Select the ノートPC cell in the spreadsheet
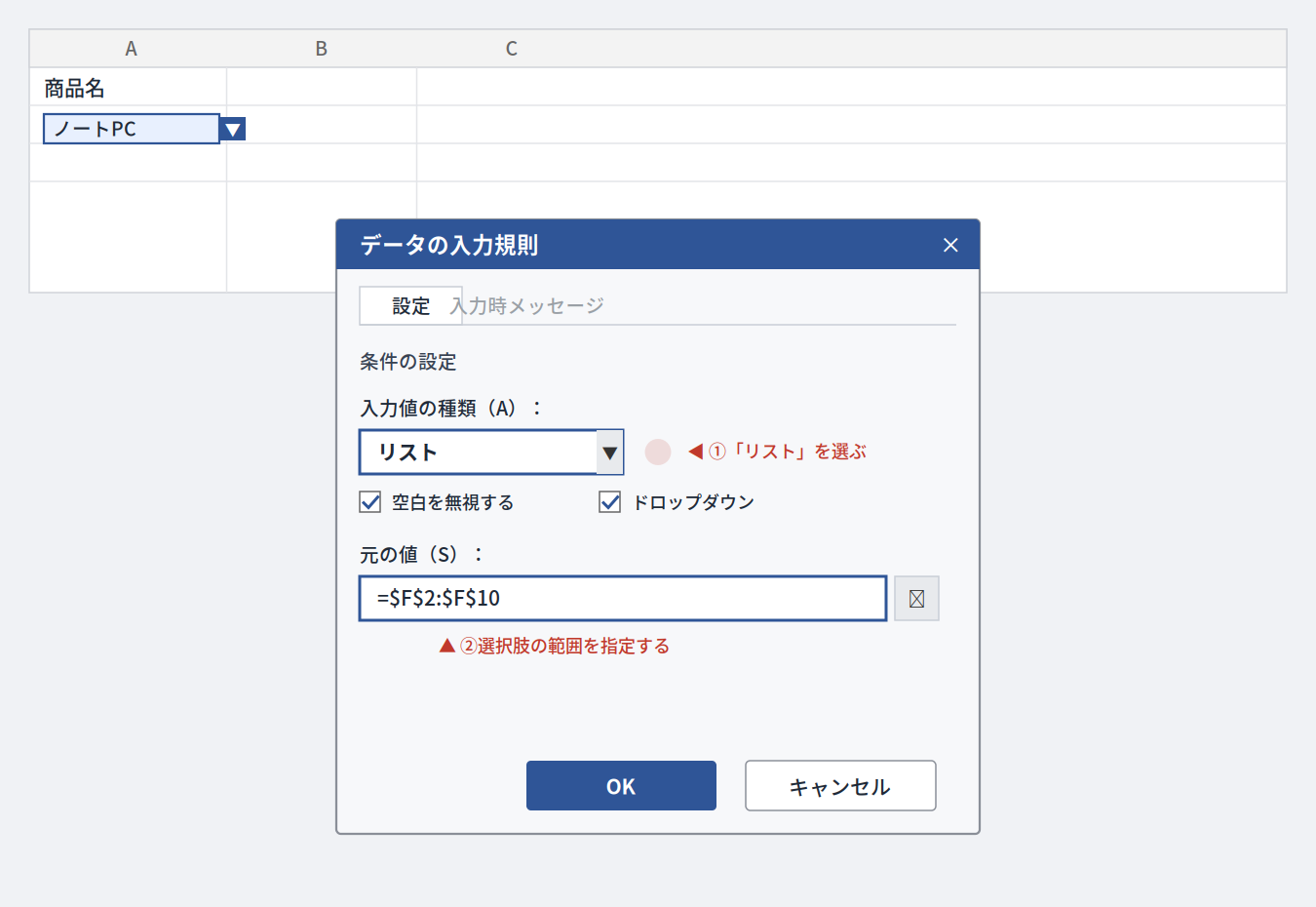 pos(132,129)
